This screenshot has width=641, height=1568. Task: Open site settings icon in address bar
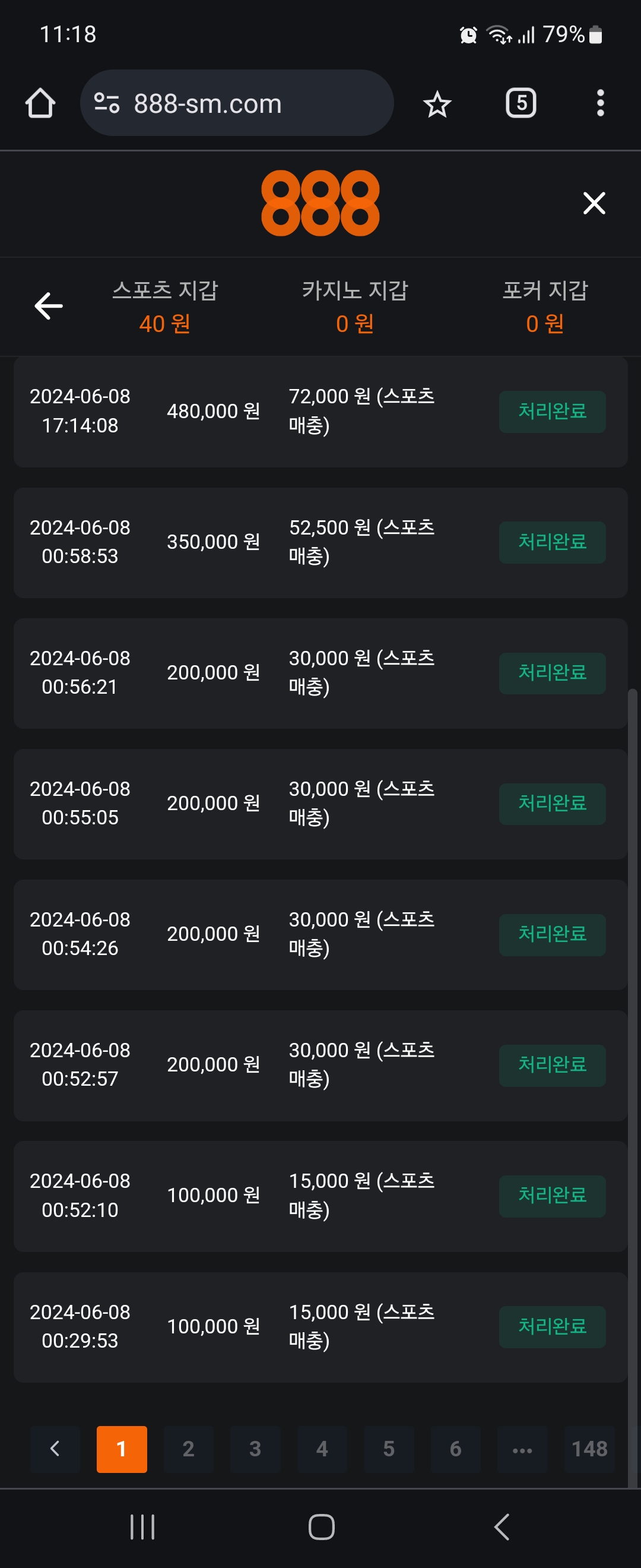click(107, 103)
